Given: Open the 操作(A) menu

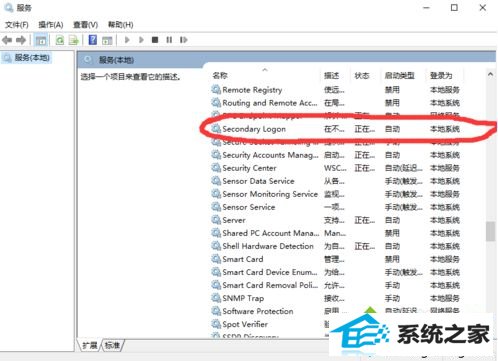Looking at the screenshot, I should [x=51, y=25].
